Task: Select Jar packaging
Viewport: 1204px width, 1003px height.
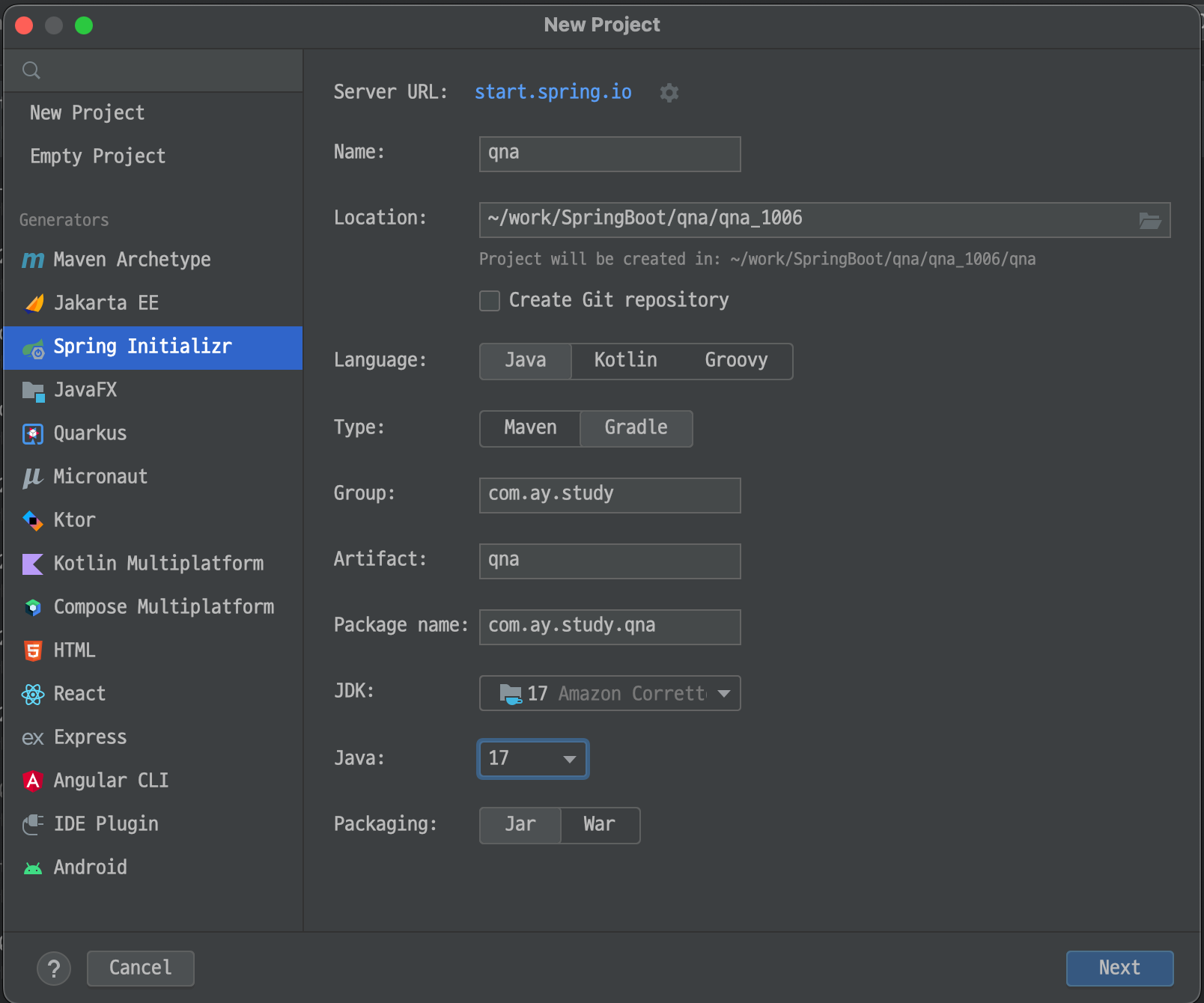Action: 520,825
